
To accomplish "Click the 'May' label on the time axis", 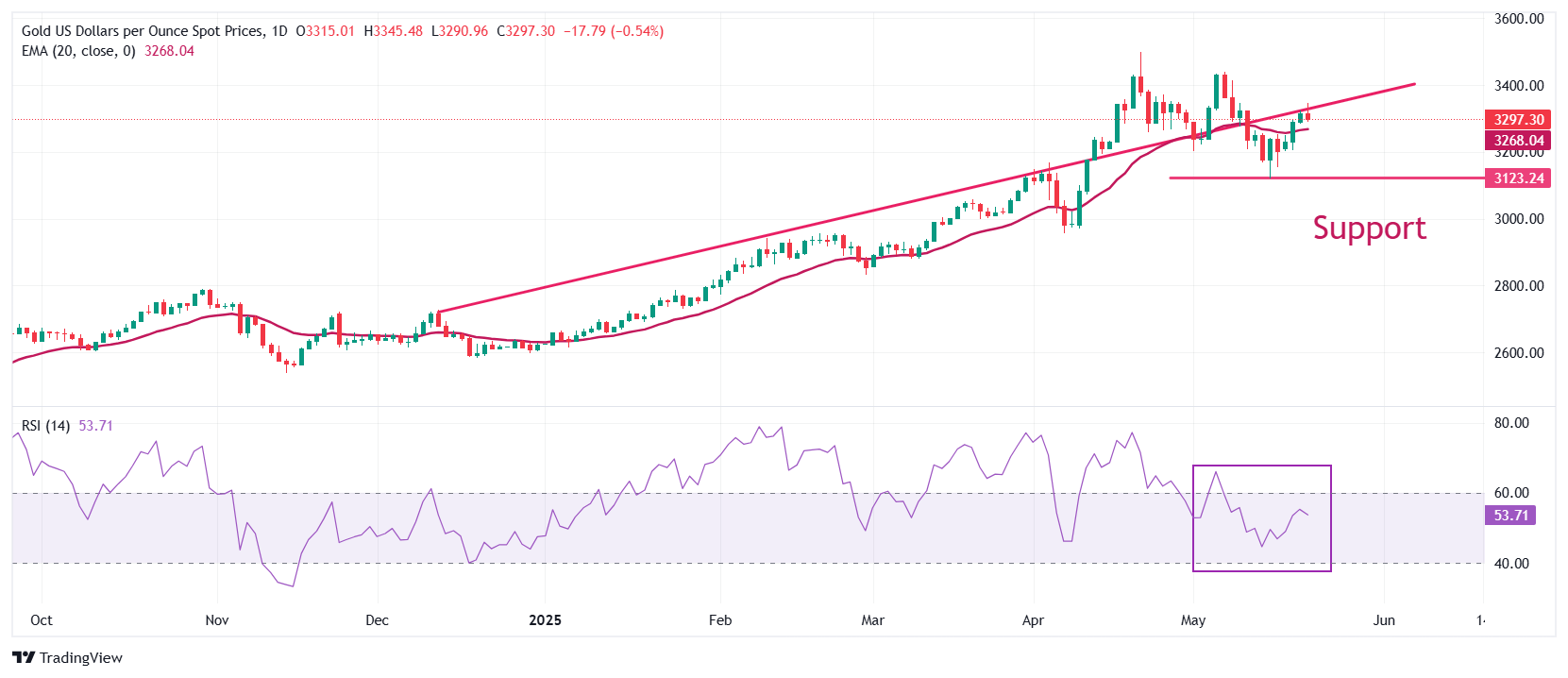I will [1193, 620].
